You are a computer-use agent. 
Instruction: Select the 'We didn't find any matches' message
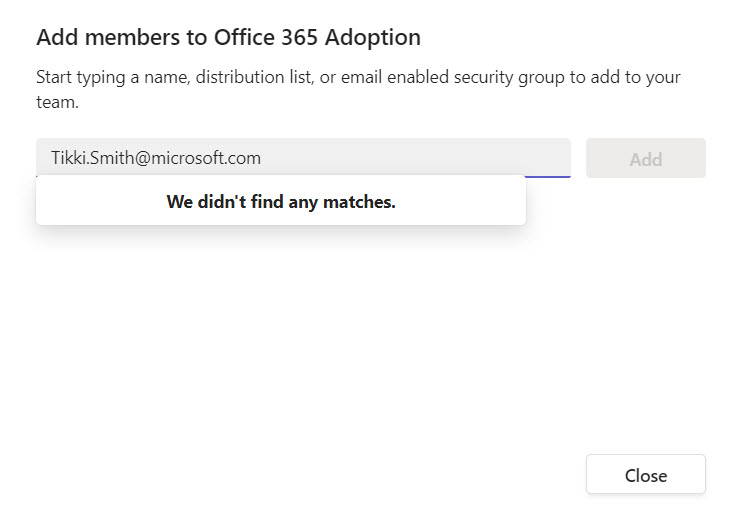[281, 202]
